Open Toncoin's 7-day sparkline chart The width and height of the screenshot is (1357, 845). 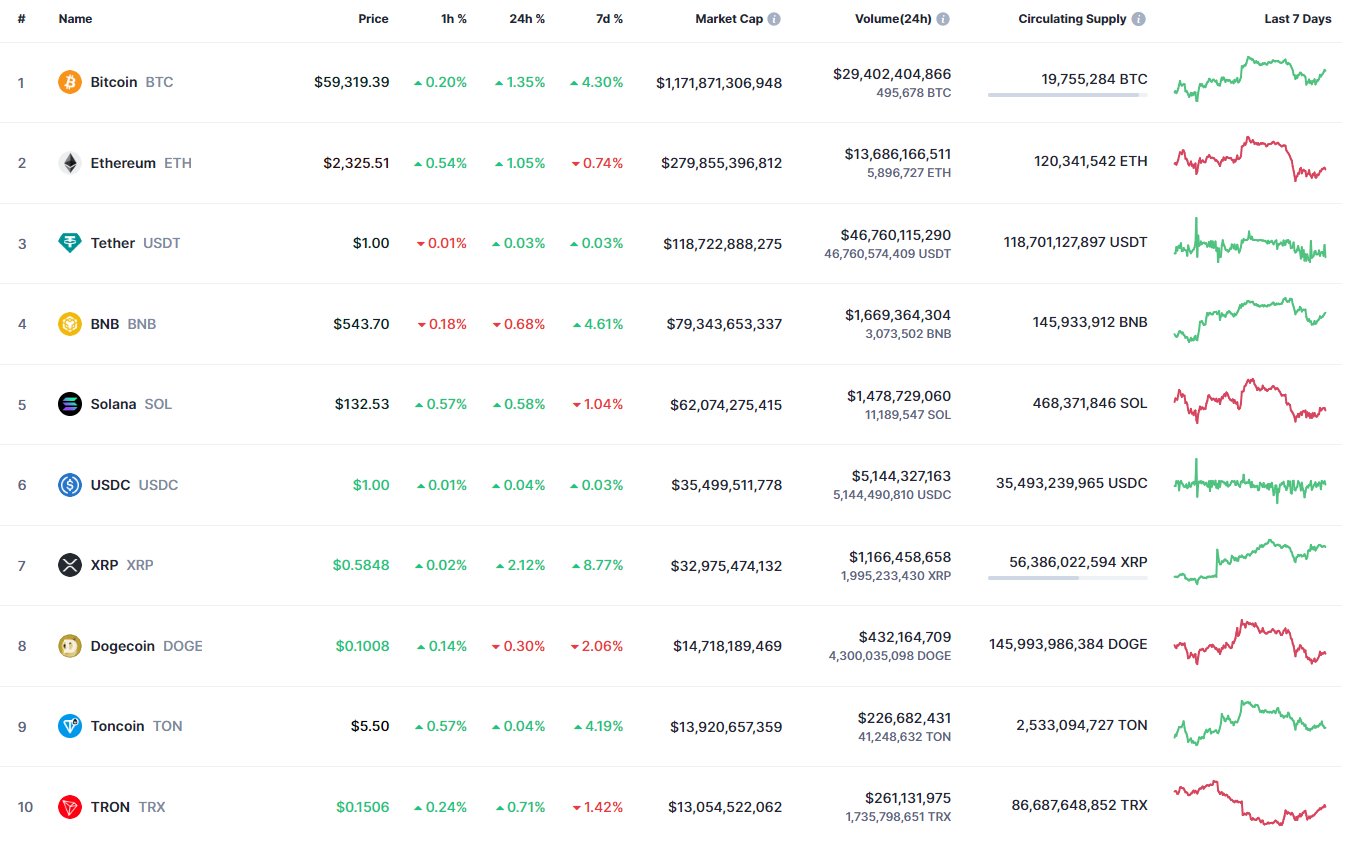coord(1250,723)
